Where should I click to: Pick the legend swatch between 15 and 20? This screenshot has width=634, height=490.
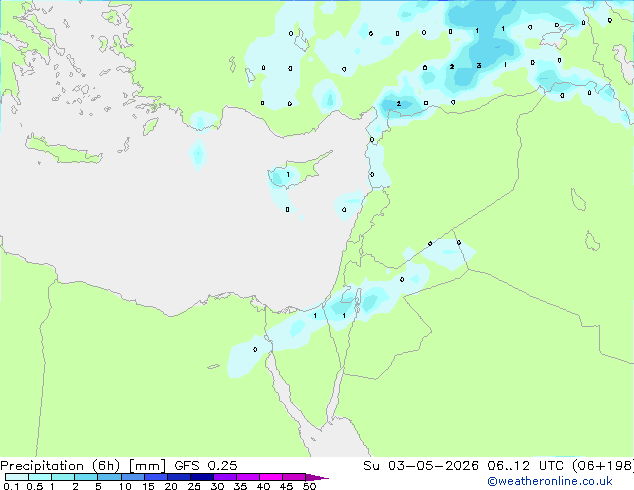(156, 477)
